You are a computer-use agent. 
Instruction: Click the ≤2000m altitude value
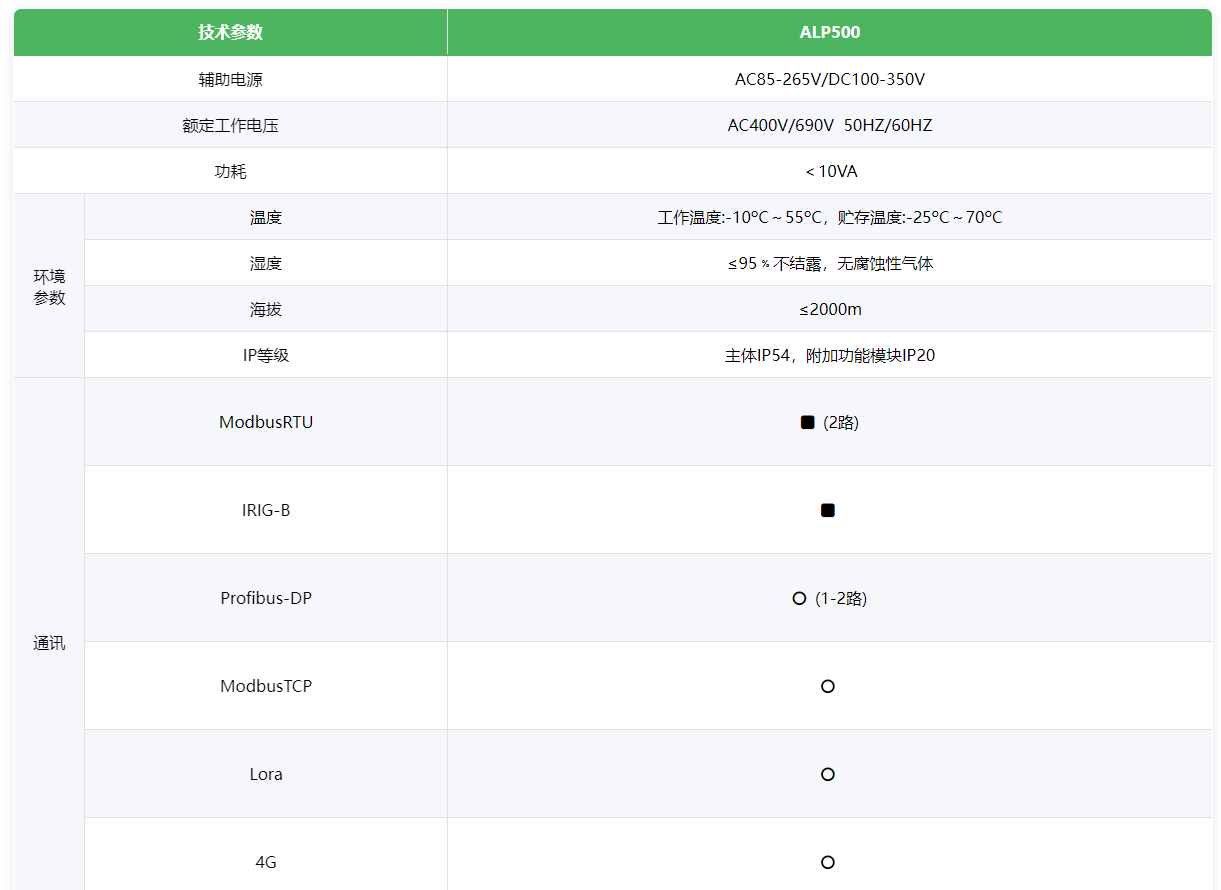pos(829,309)
